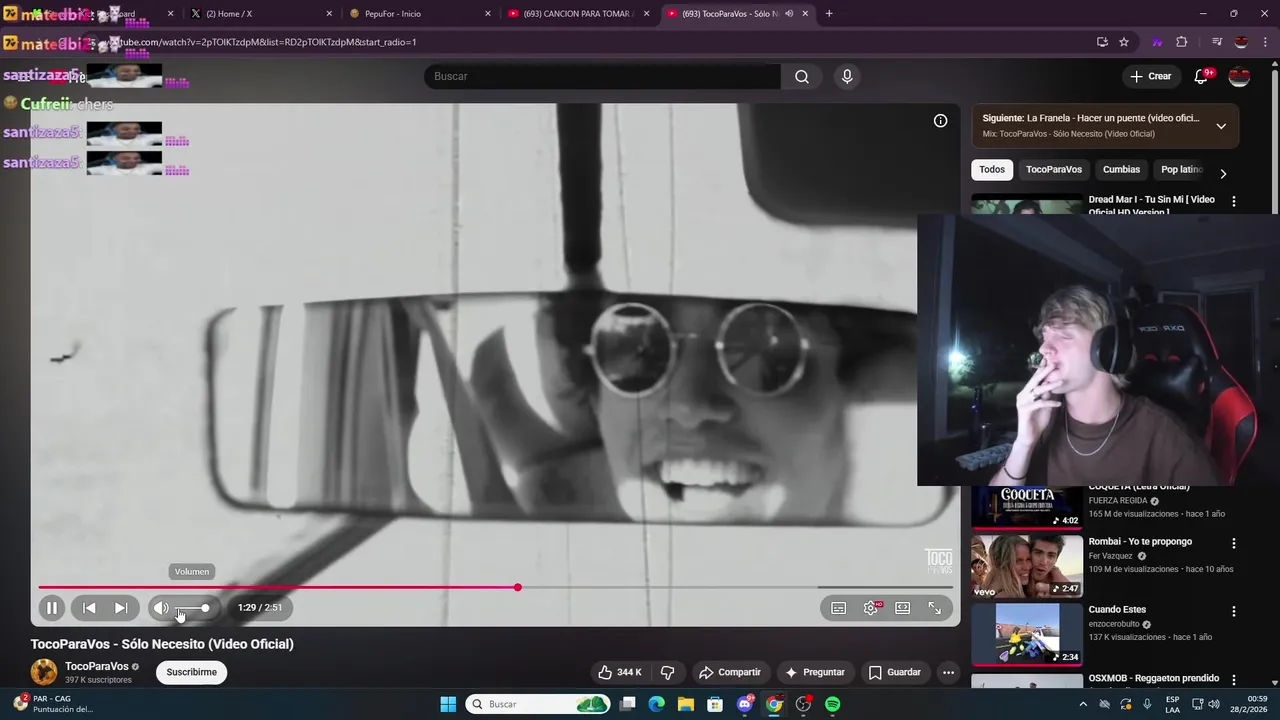Select the Todos filter chip

point(992,170)
